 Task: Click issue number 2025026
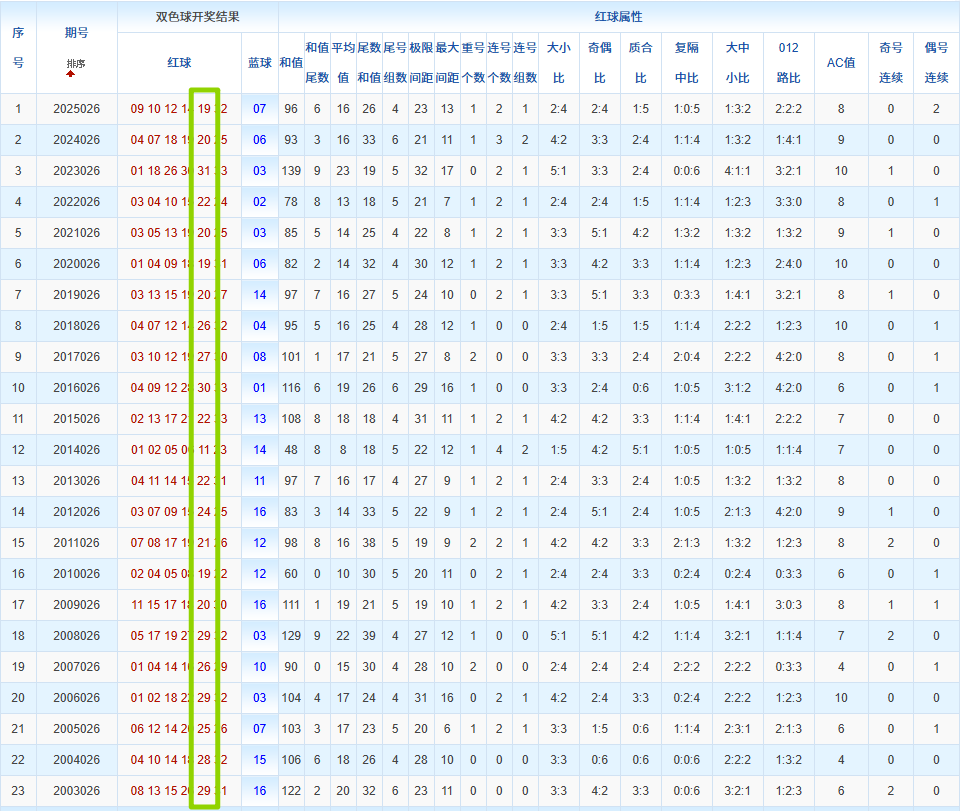(77, 109)
